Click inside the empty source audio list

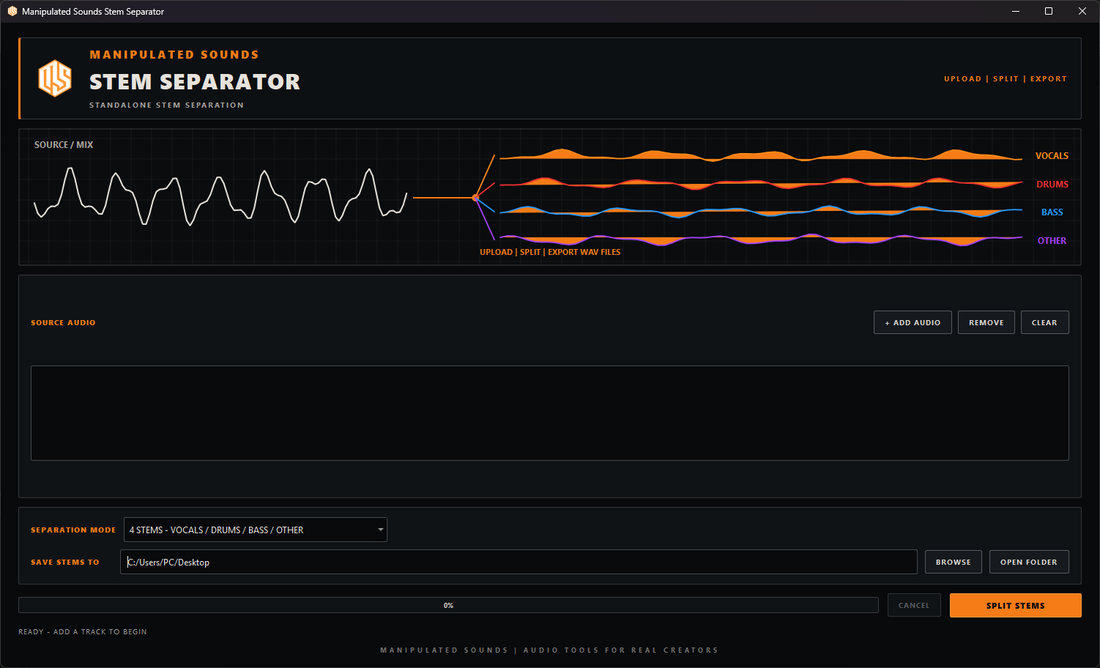point(549,413)
